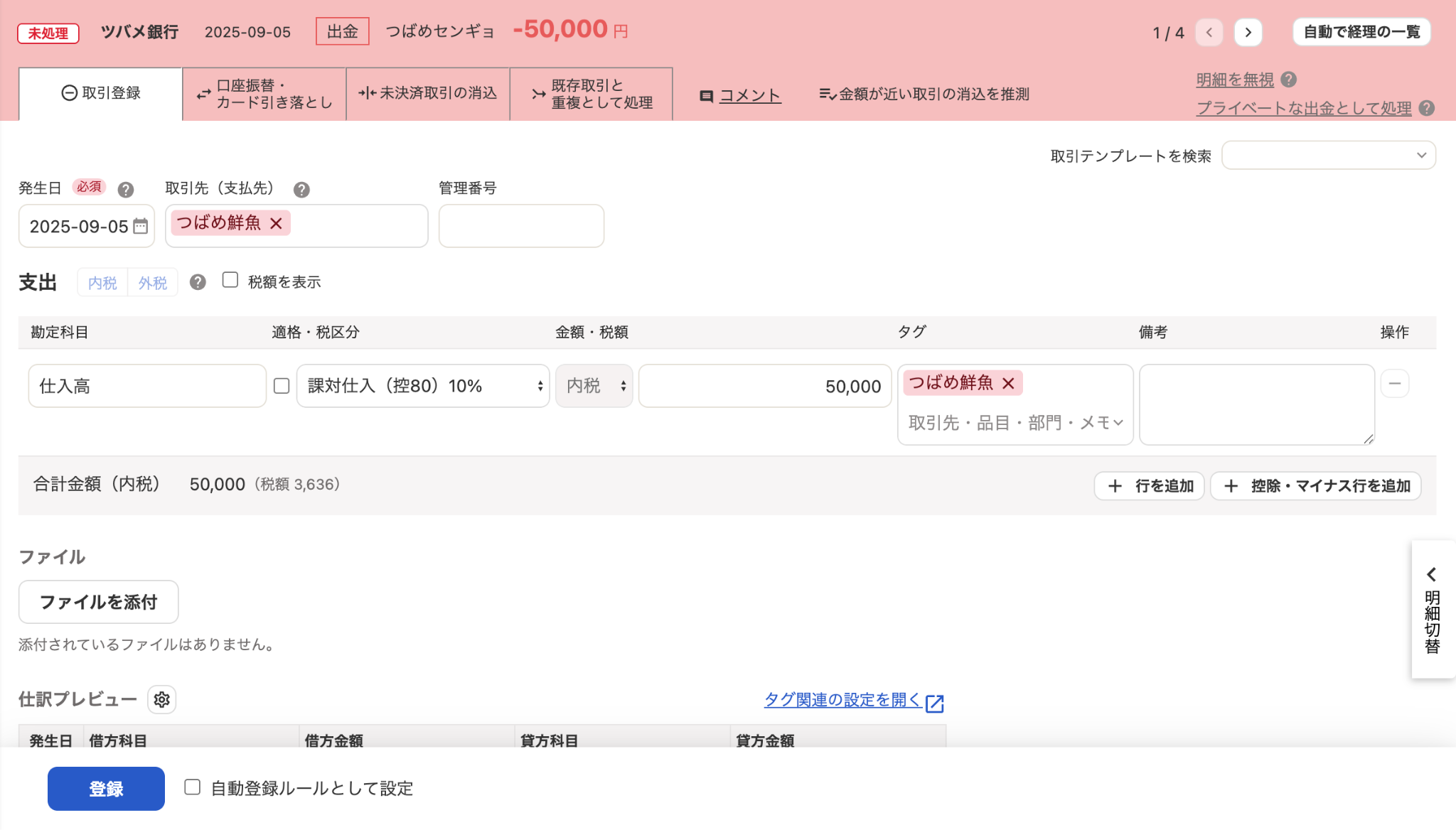Select 内税 tax mode toggle
Viewport: 1456px width, 830px height.
pos(102,283)
